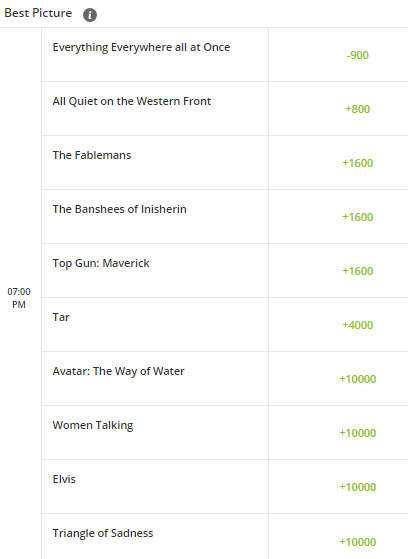The width and height of the screenshot is (408, 559).
Task: Choose Avatar: The Way of Water +10000
Action: tap(357, 379)
